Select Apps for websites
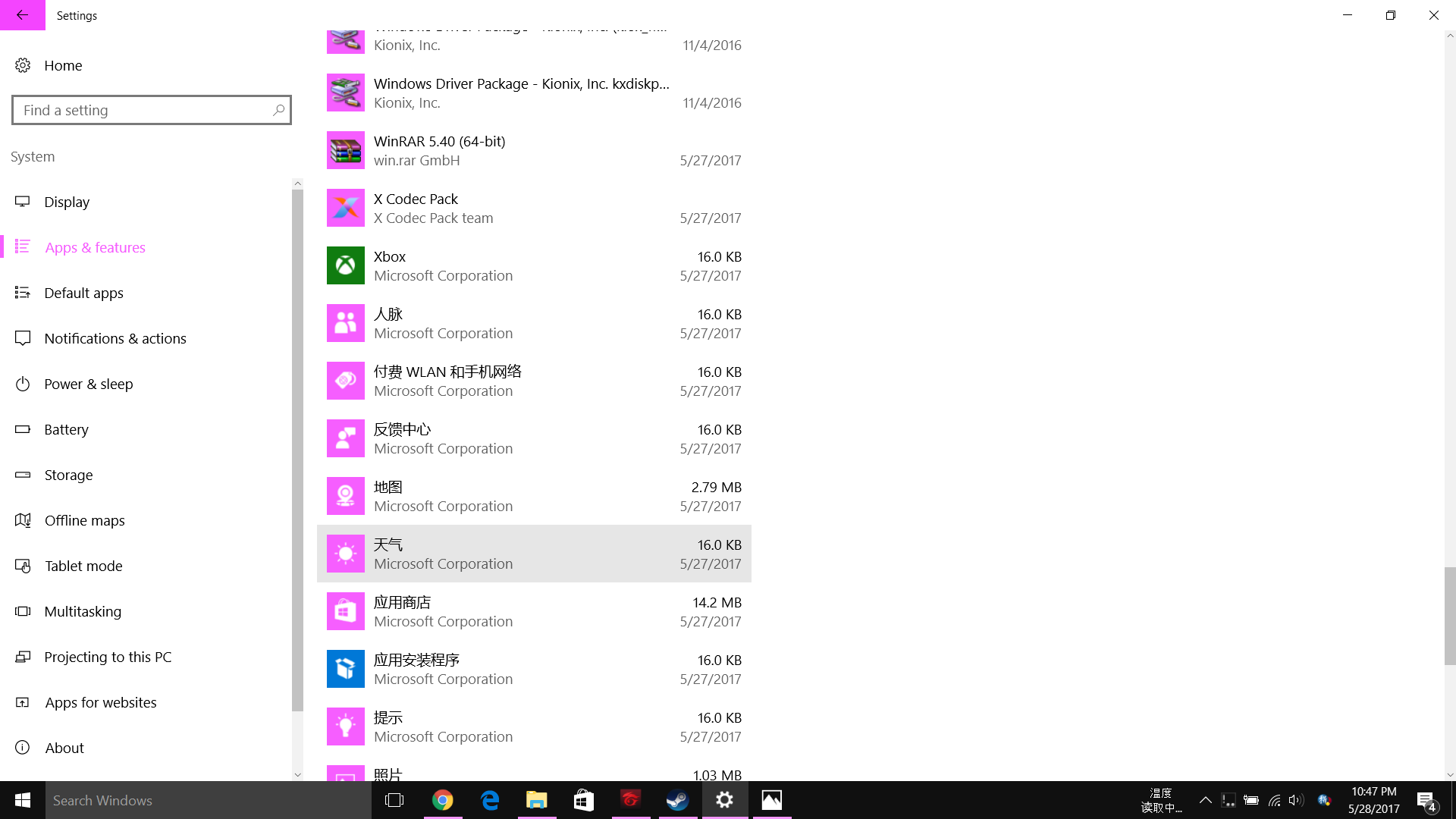Screen dimensions: 1456x819 point(146,702)
